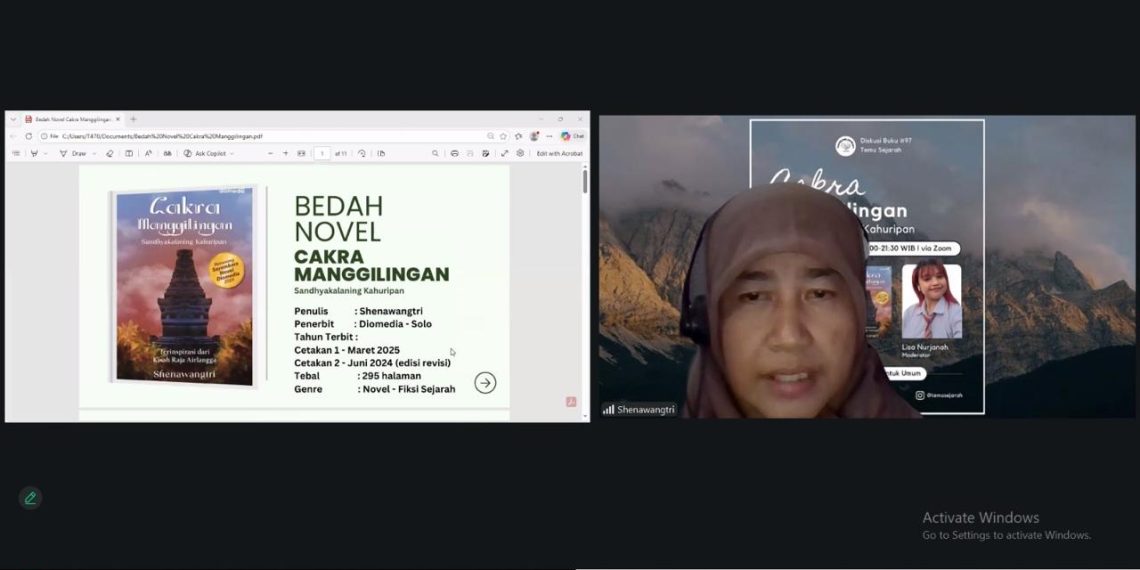Rotate the PDF page
The width and height of the screenshot is (1140, 570).
pyautogui.click(x=361, y=153)
